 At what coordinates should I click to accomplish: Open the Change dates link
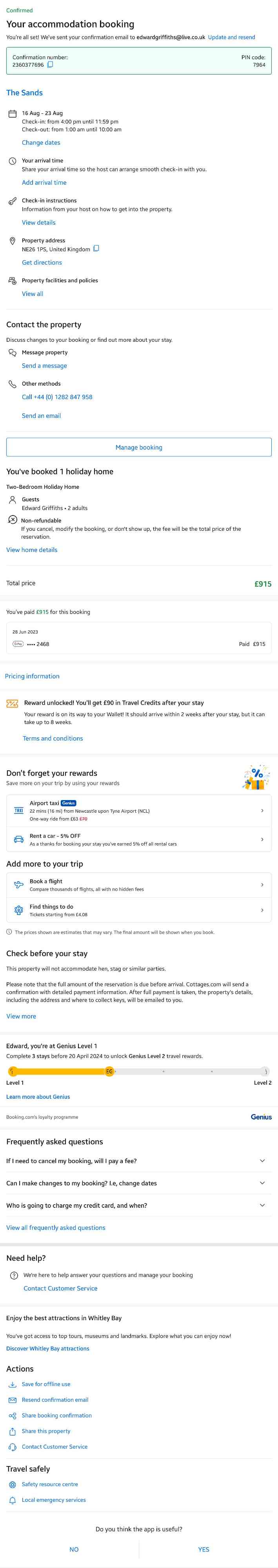coord(41,142)
